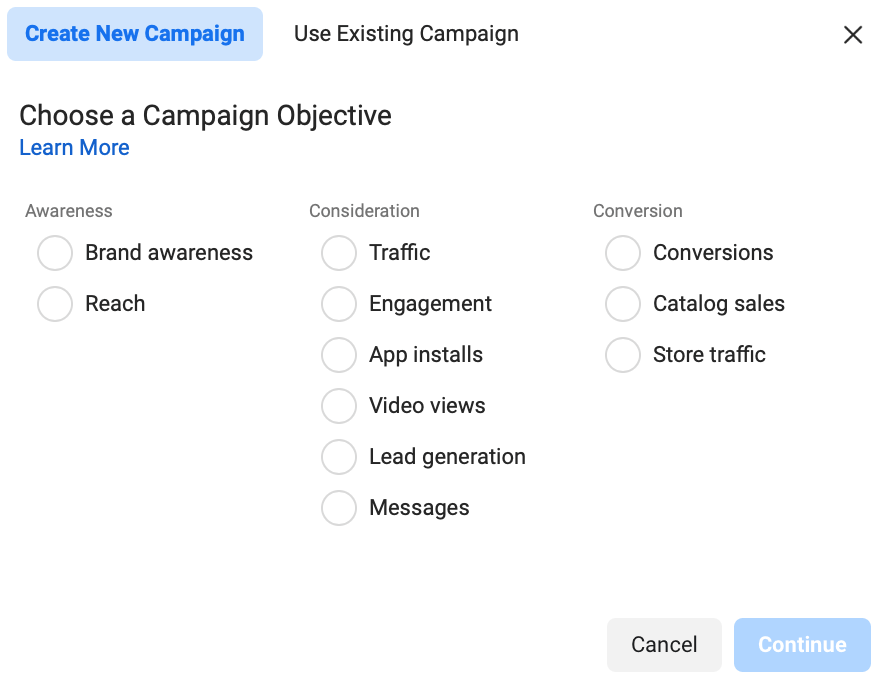Choose Catalog sales radio button
This screenshot has width=888, height=686.
pyautogui.click(x=623, y=304)
